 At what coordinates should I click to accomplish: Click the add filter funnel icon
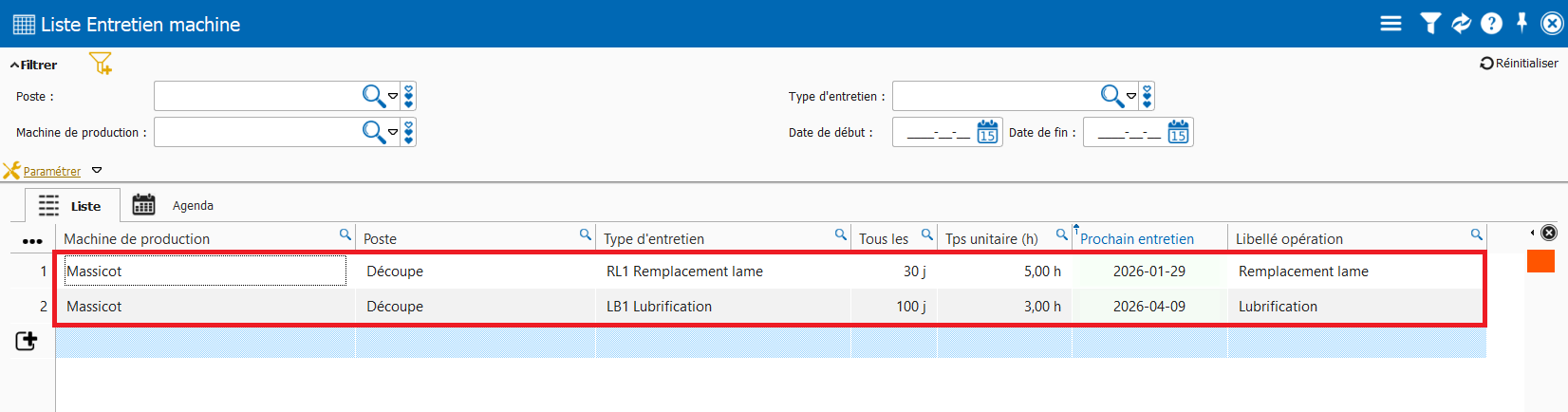pos(101,64)
